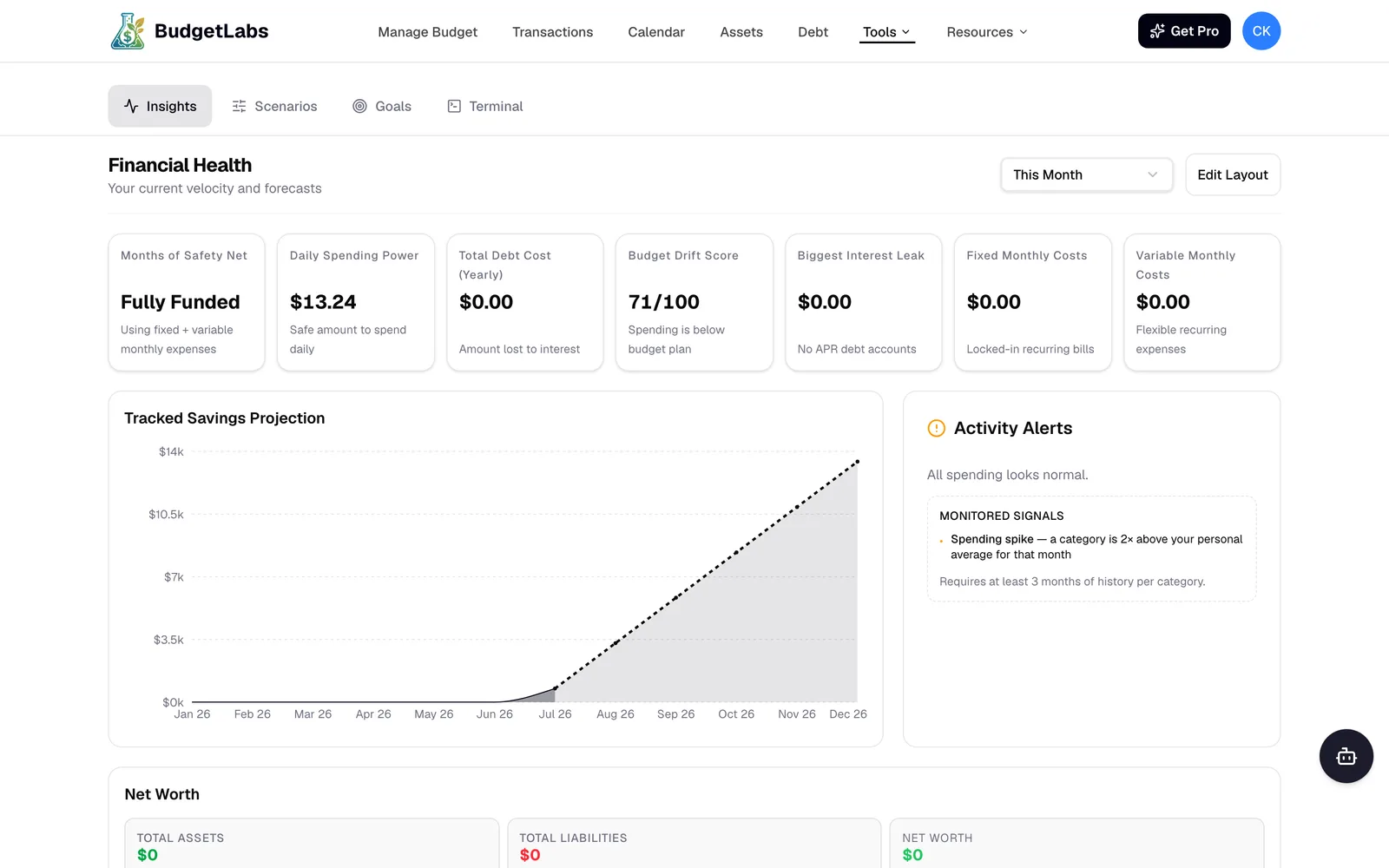Click the NET WORTH summary card
This screenshot has height=868, width=1389.
(1076, 844)
